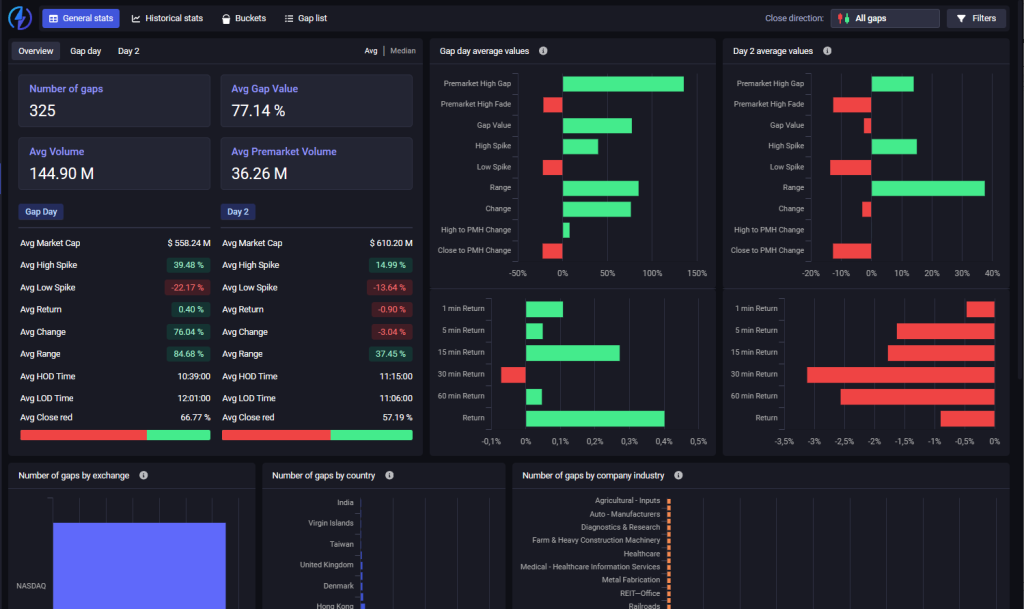Image resolution: width=1024 pixels, height=609 pixels.
Task: Click Gap Day Avg Close red 66.77 %
Action: click(x=195, y=417)
